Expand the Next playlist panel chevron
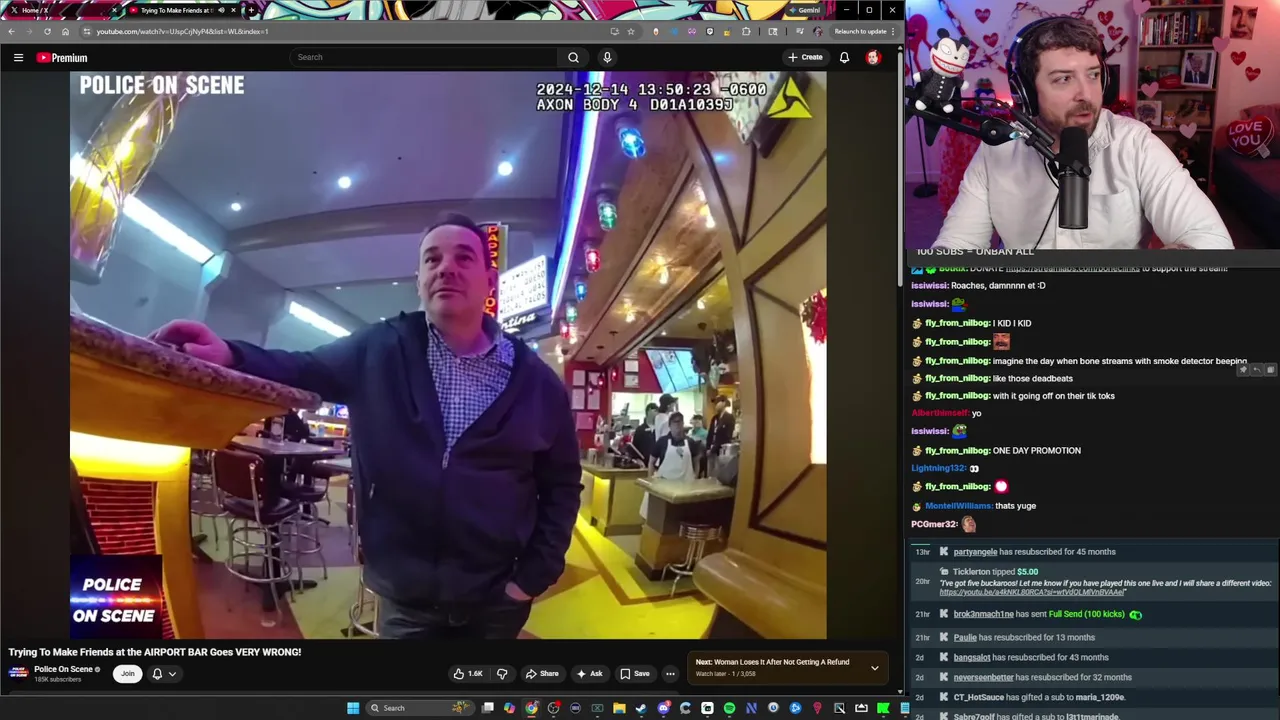Image resolution: width=1280 pixels, height=720 pixels. [874, 668]
